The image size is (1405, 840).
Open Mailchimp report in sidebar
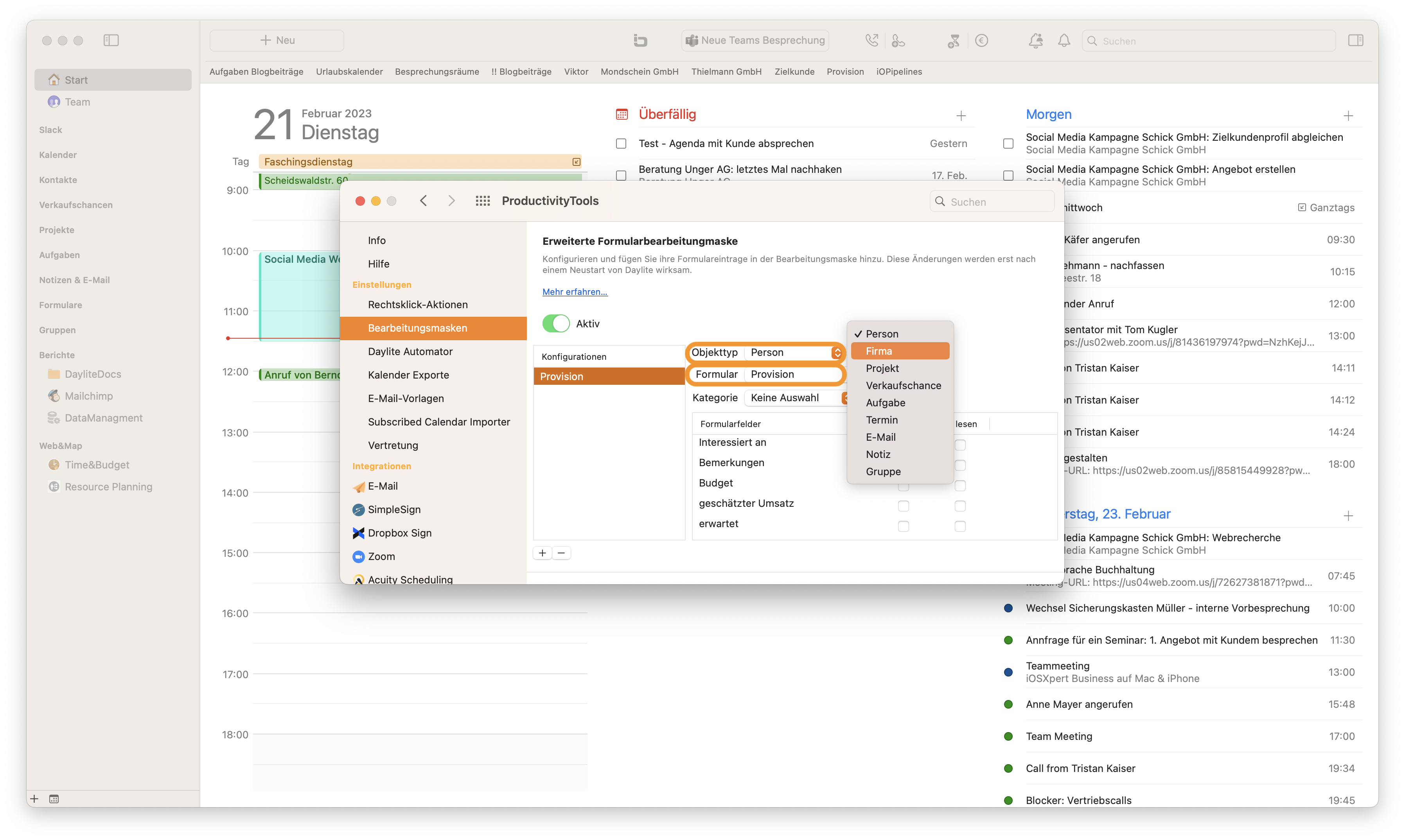pos(88,396)
